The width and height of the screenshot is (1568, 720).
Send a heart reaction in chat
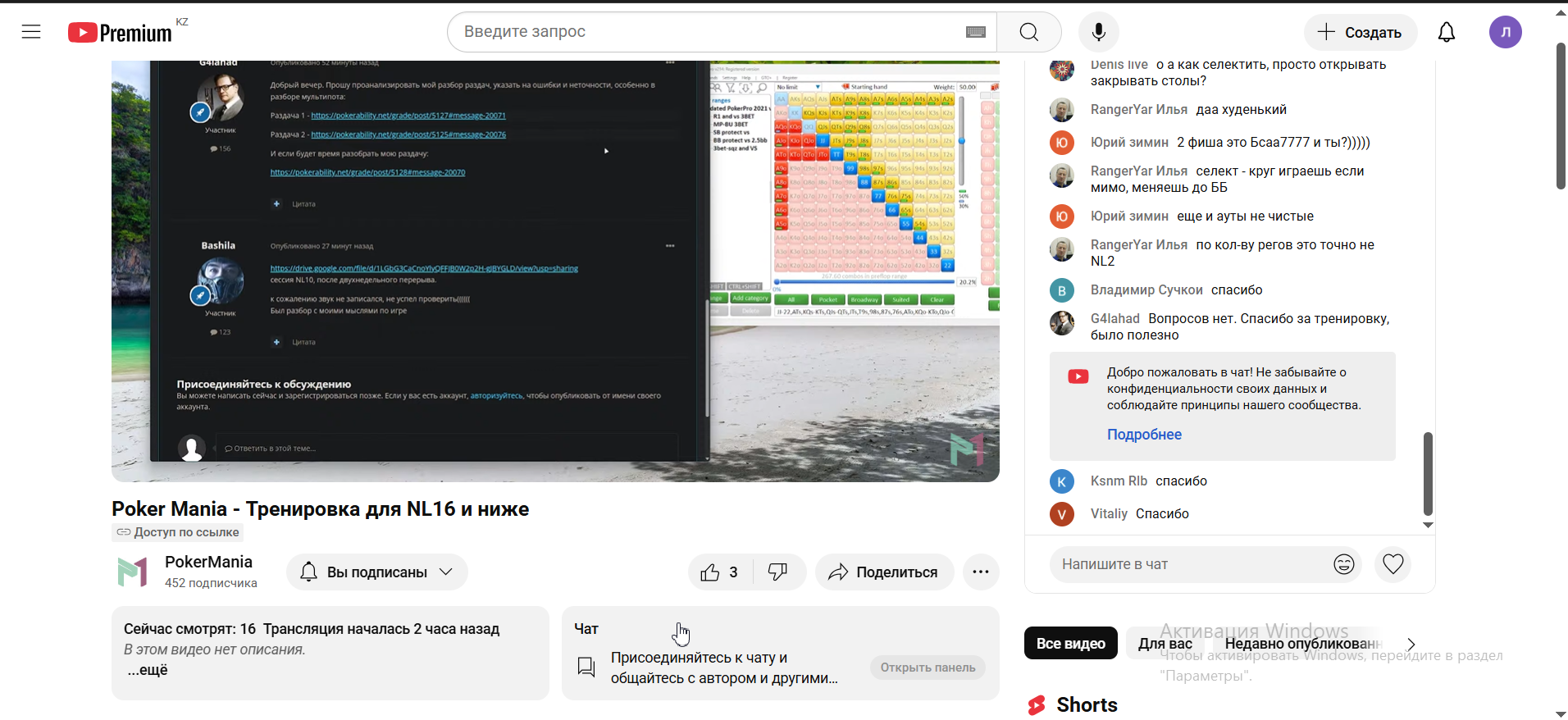coord(1393,564)
